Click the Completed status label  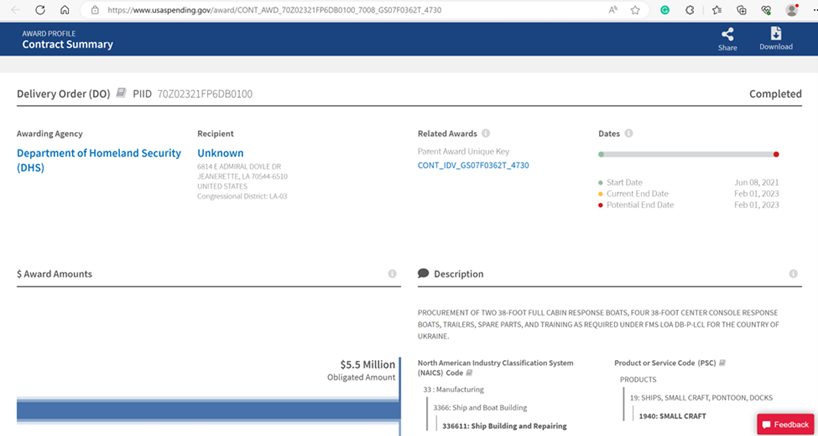point(775,94)
